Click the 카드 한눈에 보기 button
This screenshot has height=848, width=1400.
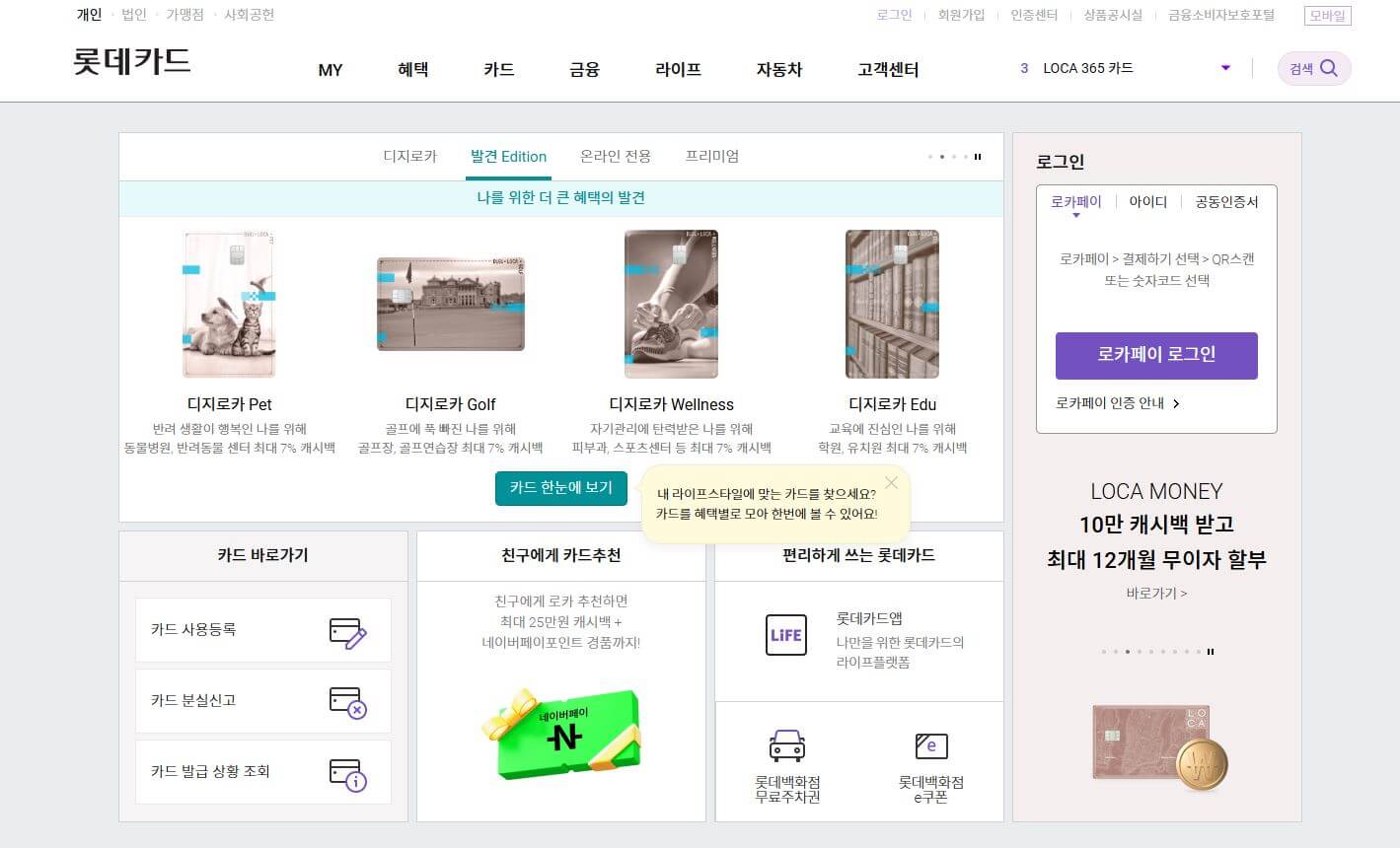click(x=561, y=487)
